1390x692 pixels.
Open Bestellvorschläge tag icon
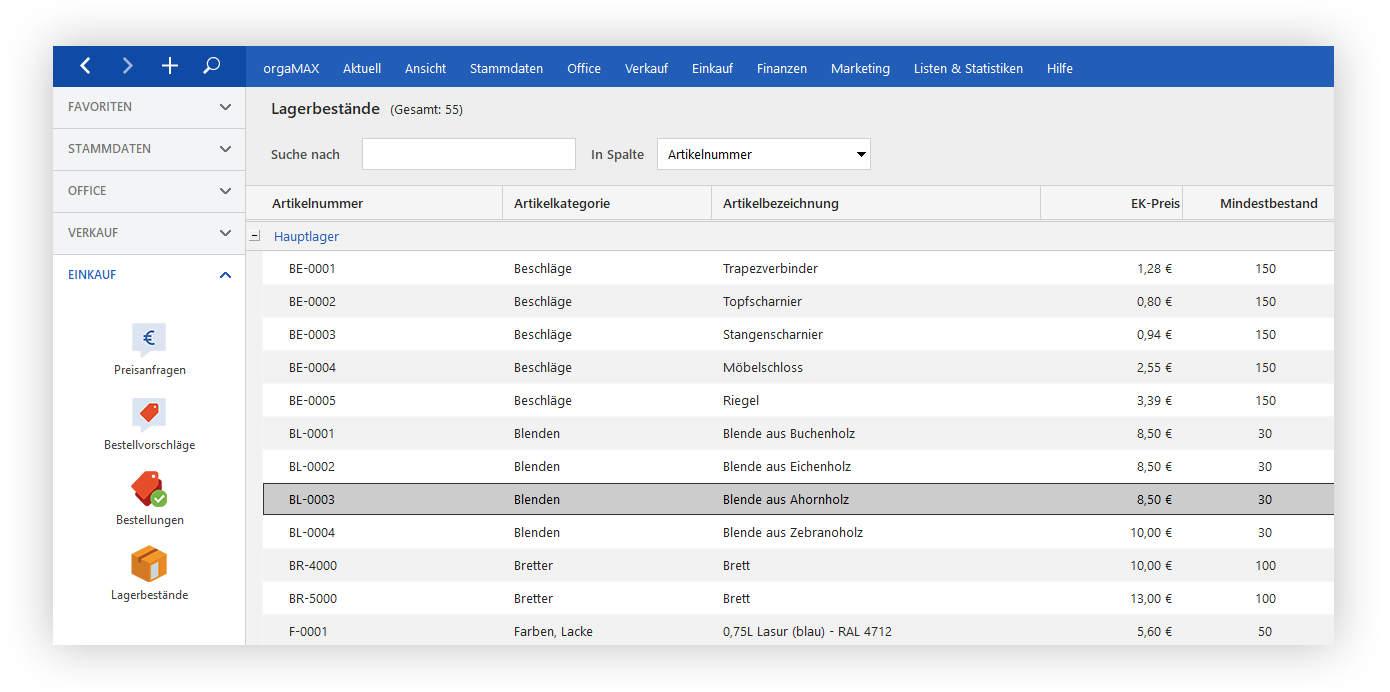click(x=149, y=414)
